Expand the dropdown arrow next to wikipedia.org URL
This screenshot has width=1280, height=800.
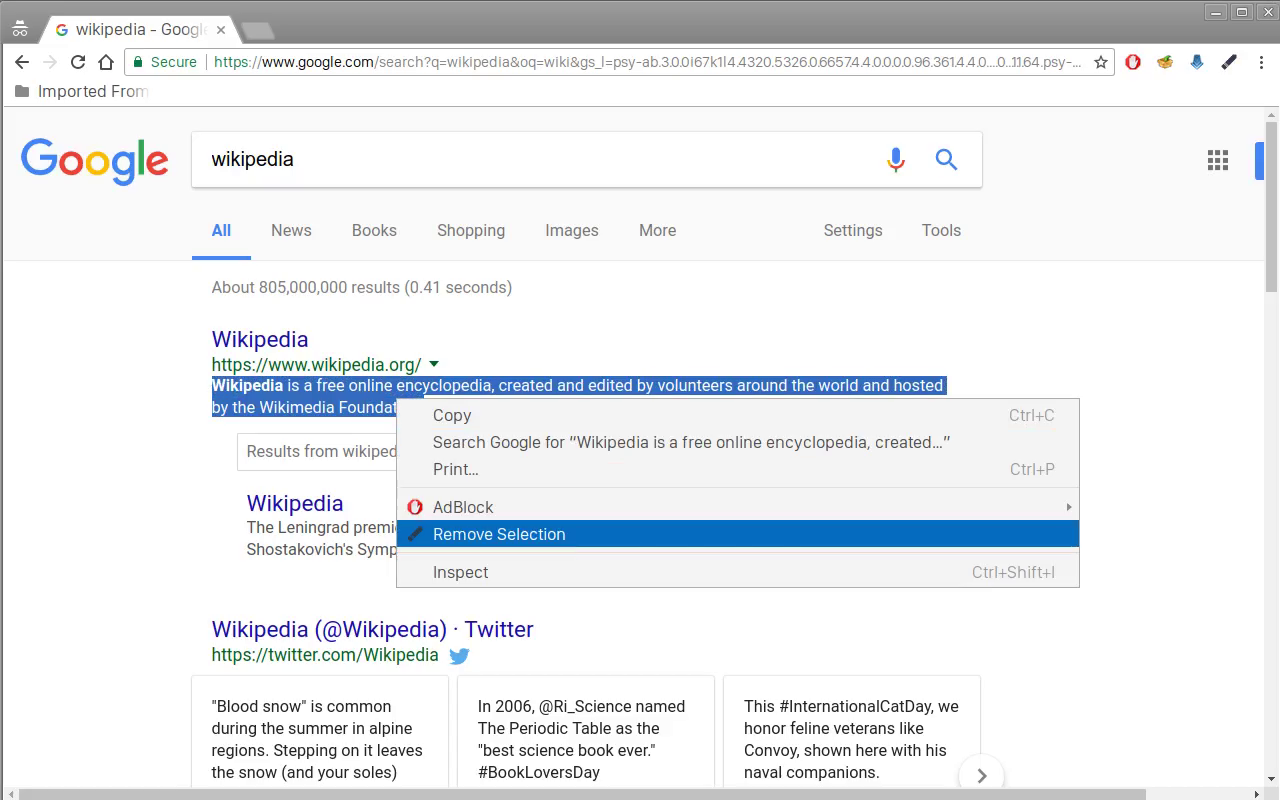[434, 365]
